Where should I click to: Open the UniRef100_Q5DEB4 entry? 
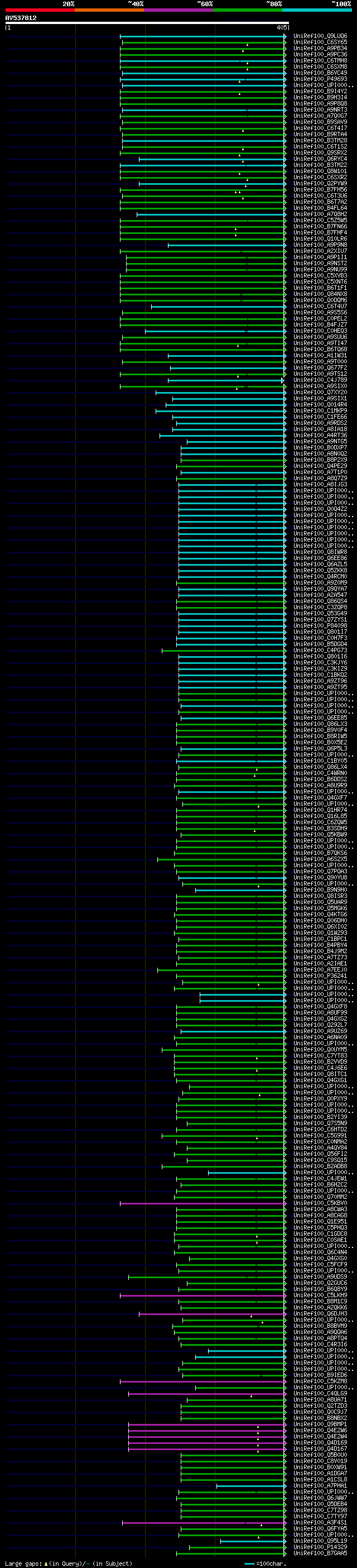pyautogui.click(x=321, y=1503)
